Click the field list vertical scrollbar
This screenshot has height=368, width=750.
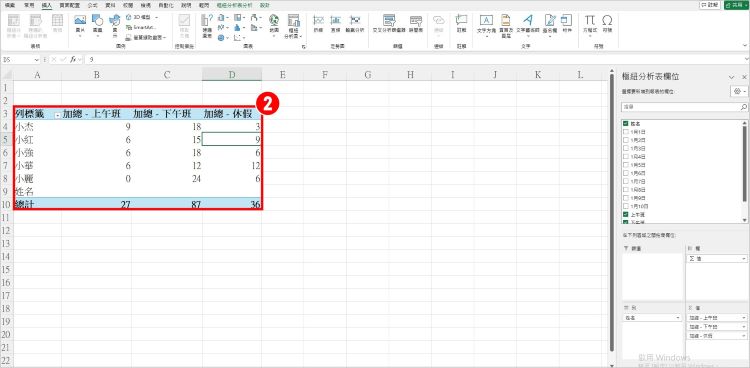point(744,163)
